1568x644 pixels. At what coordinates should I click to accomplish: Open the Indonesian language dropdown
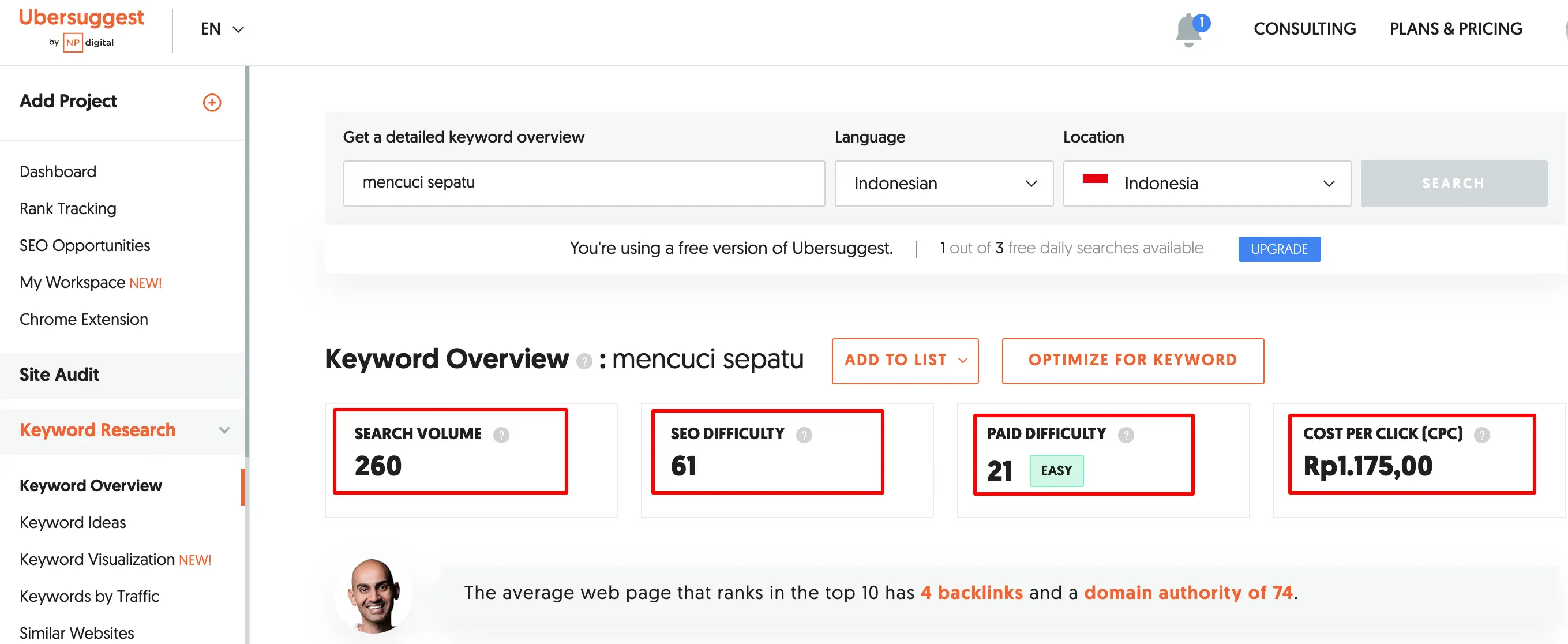click(943, 184)
